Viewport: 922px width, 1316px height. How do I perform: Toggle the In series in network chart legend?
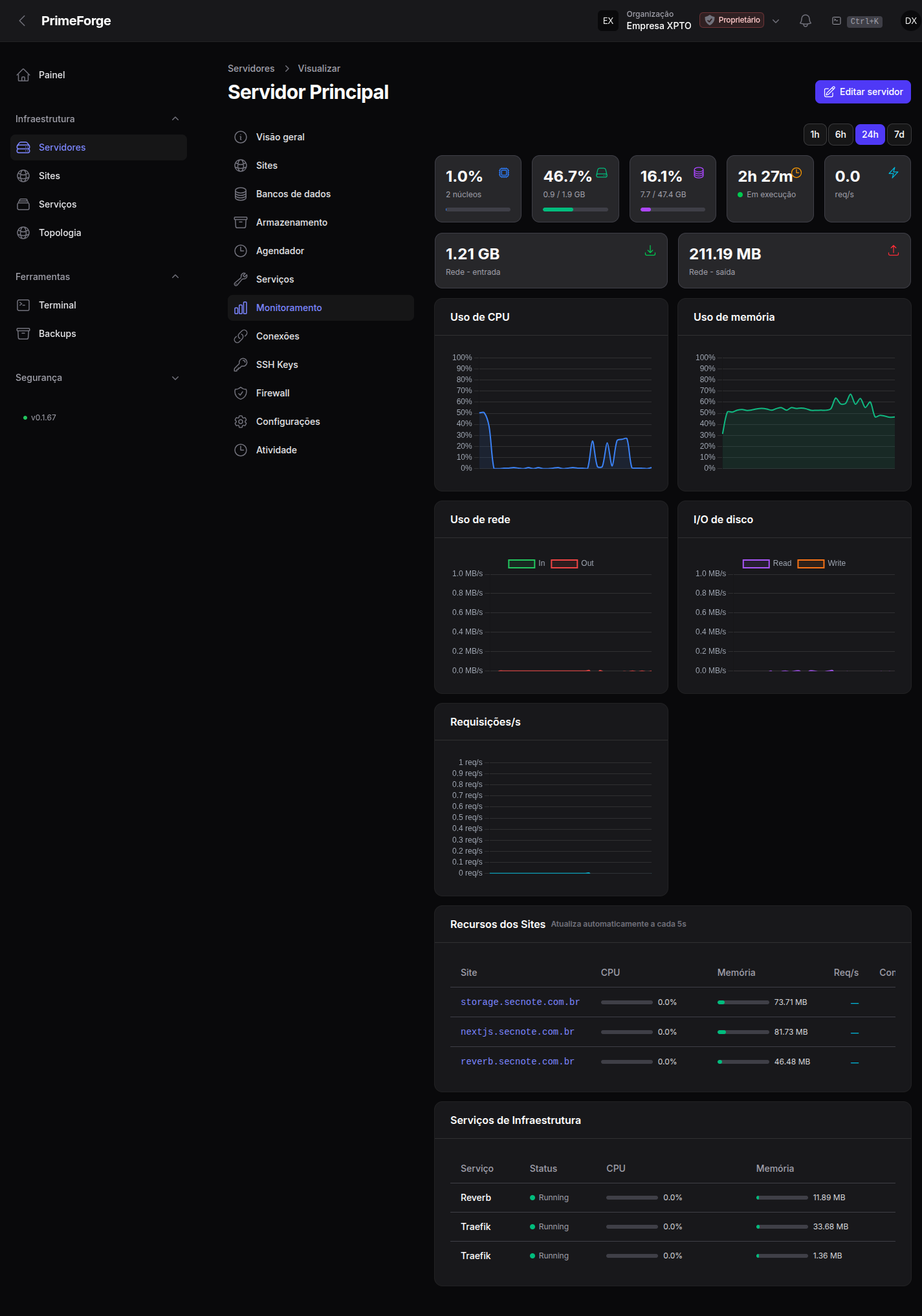527,563
